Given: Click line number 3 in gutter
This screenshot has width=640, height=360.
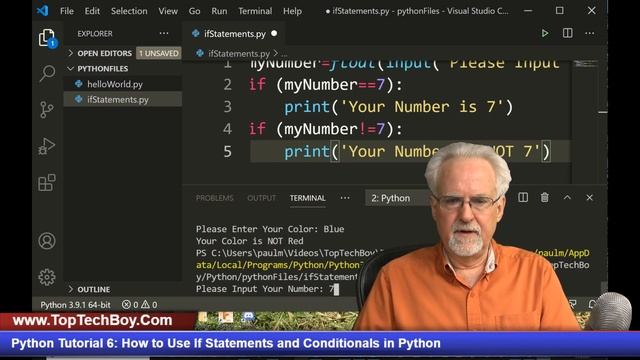Looking at the screenshot, I should point(227,107).
